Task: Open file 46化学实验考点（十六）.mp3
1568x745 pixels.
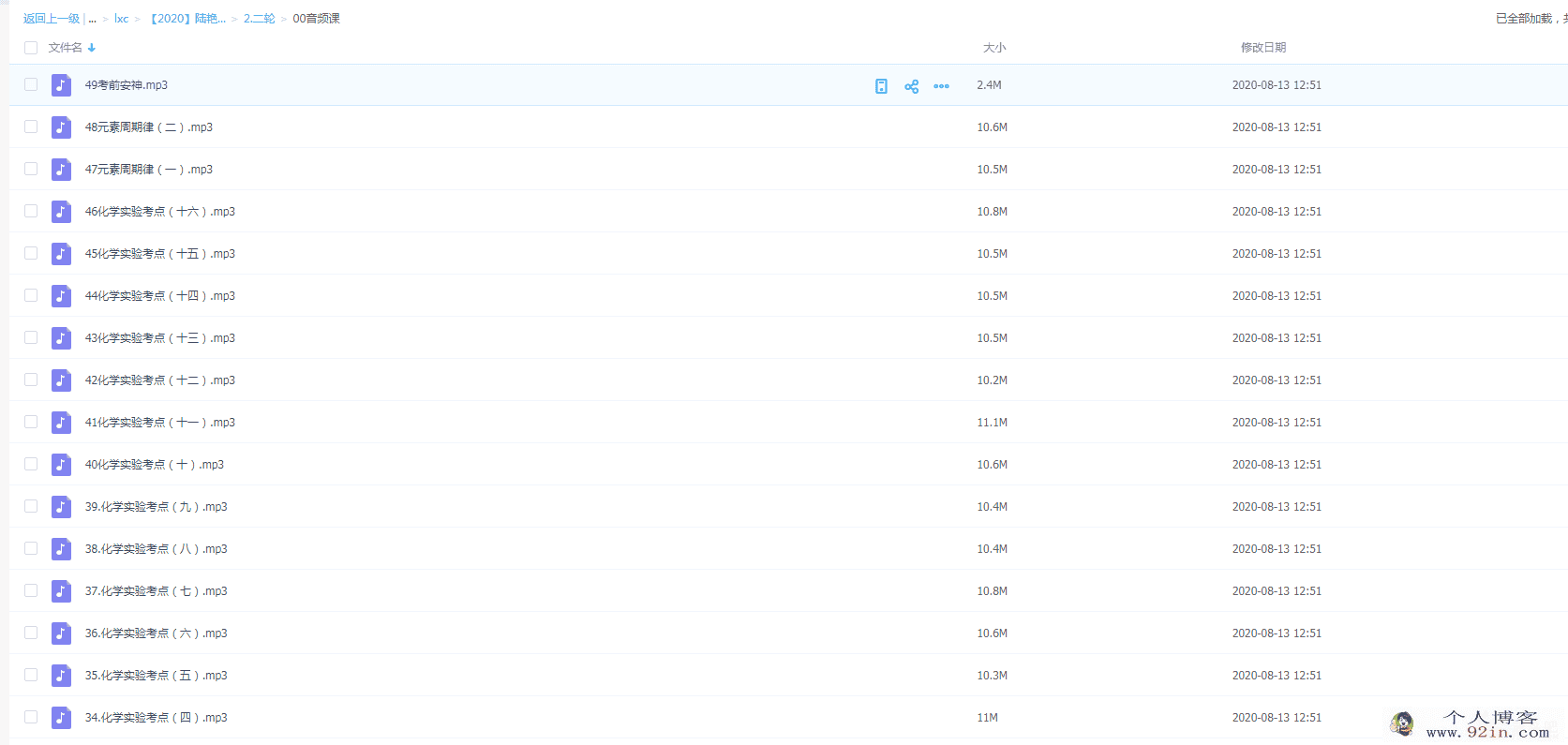Action: pyautogui.click(x=160, y=212)
